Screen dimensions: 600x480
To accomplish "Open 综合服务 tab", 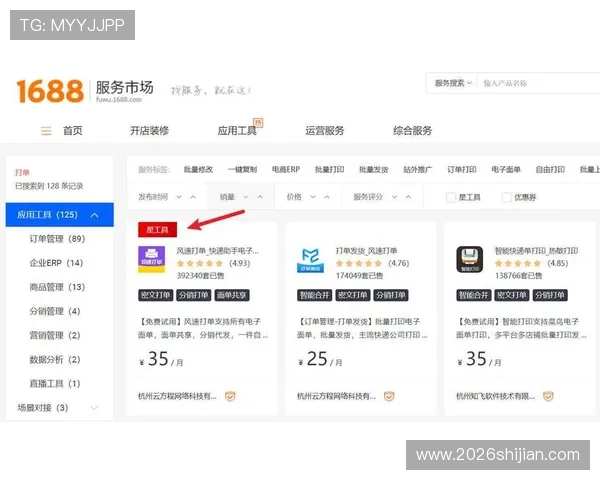I will coord(412,131).
